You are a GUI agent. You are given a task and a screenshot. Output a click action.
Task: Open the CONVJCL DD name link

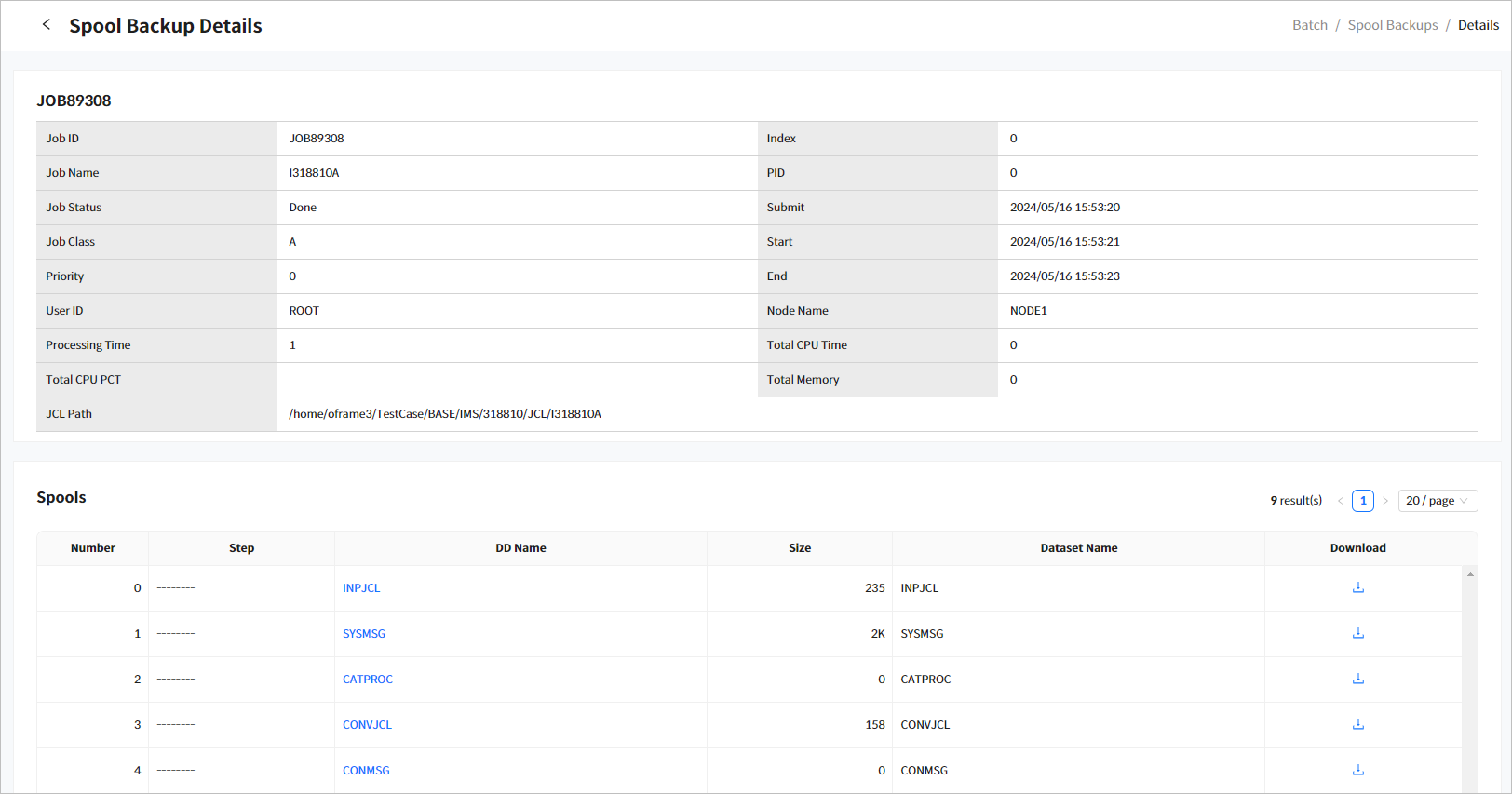pos(367,725)
